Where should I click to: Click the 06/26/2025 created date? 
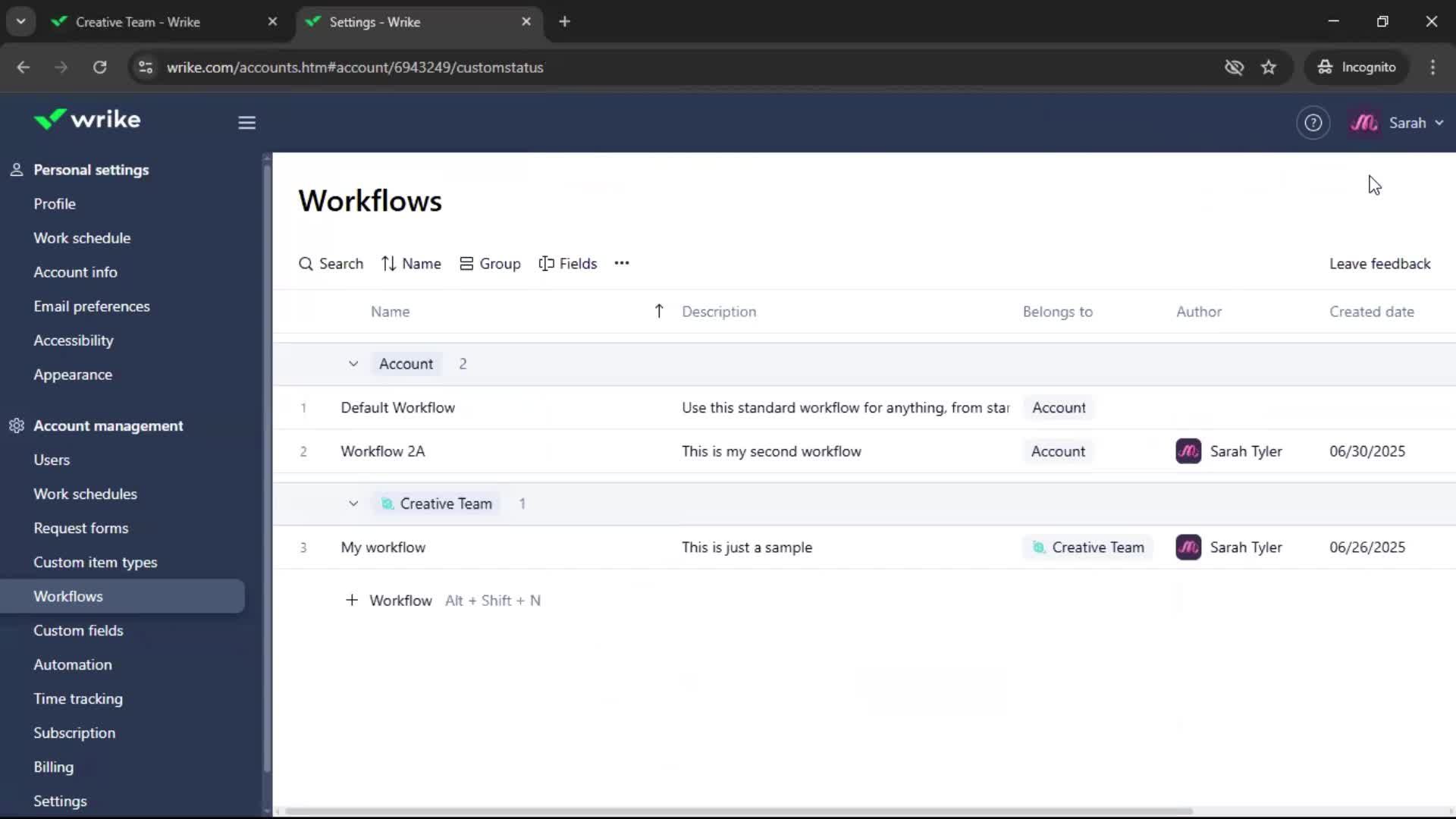[1367, 548]
